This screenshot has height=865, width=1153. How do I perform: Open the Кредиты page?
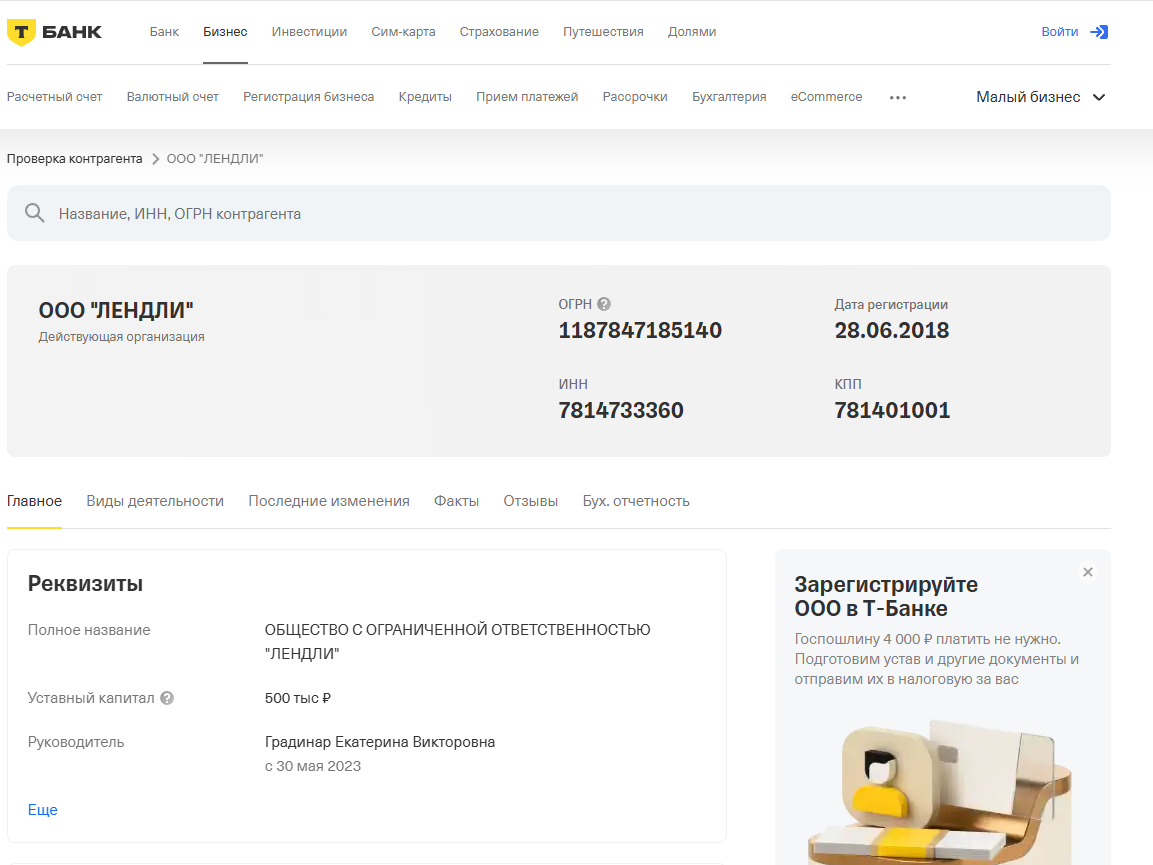click(425, 96)
